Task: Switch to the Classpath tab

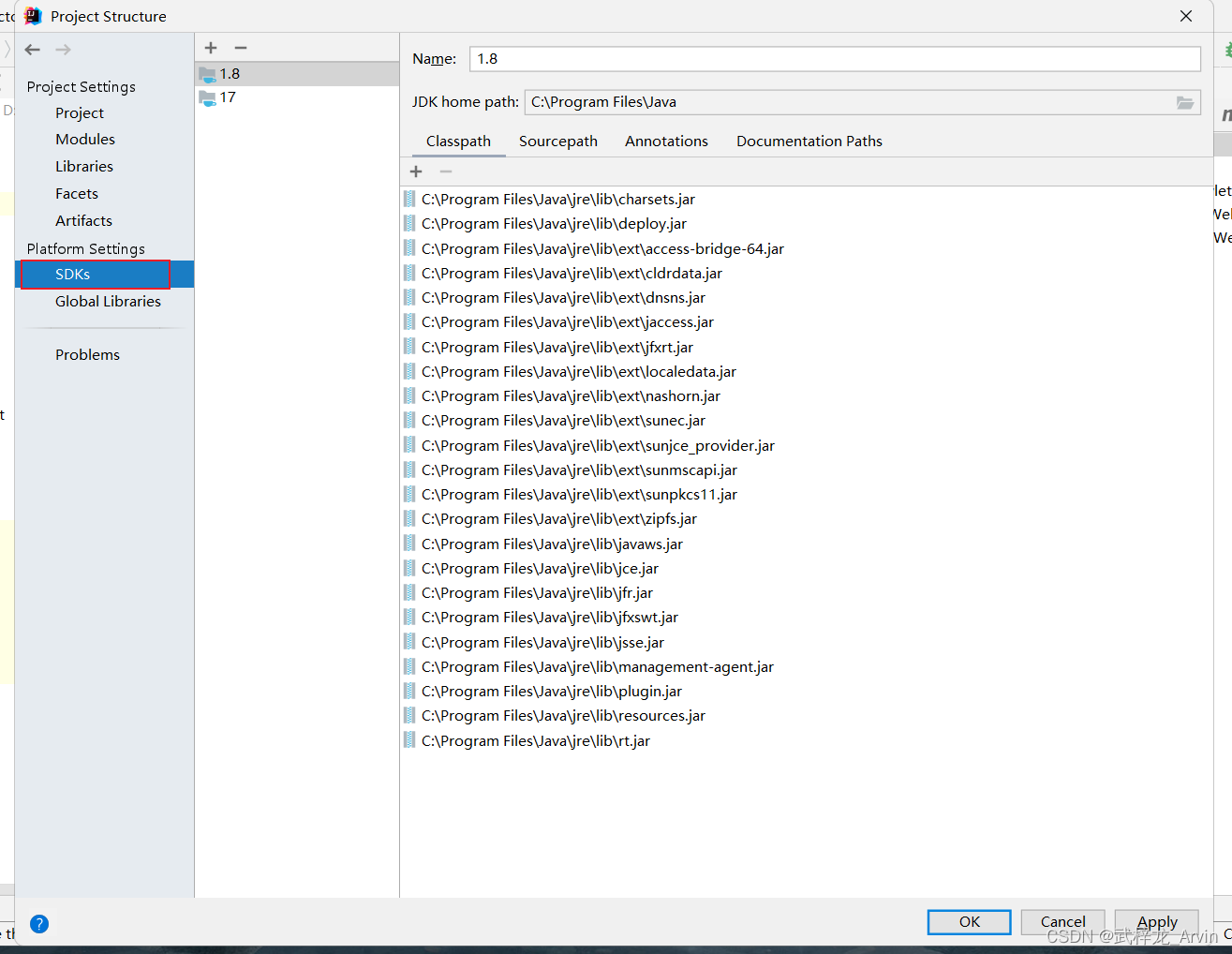Action: coord(458,142)
